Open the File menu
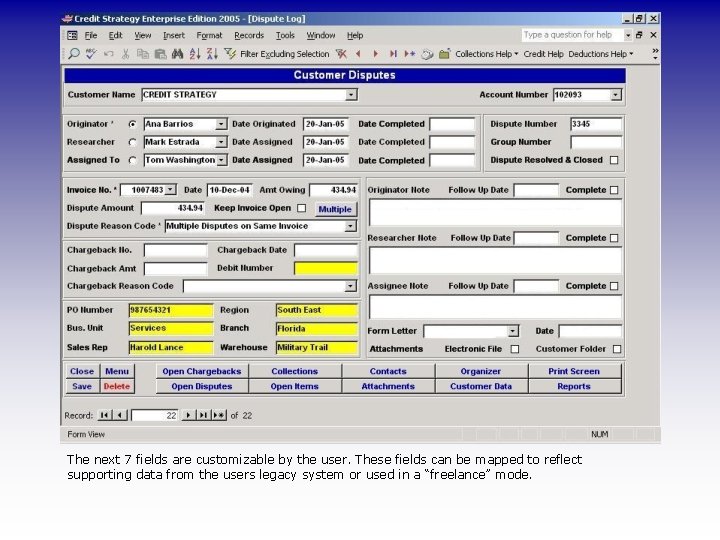 click(x=91, y=35)
